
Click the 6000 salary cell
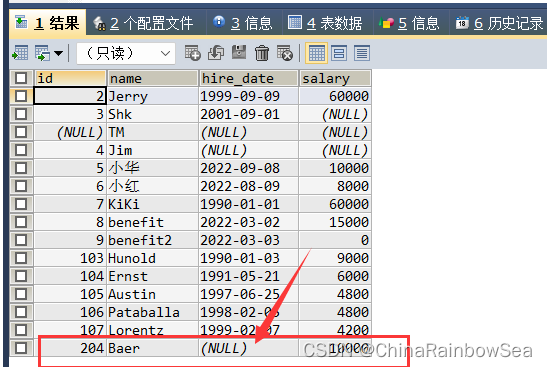tap(335, 276)
